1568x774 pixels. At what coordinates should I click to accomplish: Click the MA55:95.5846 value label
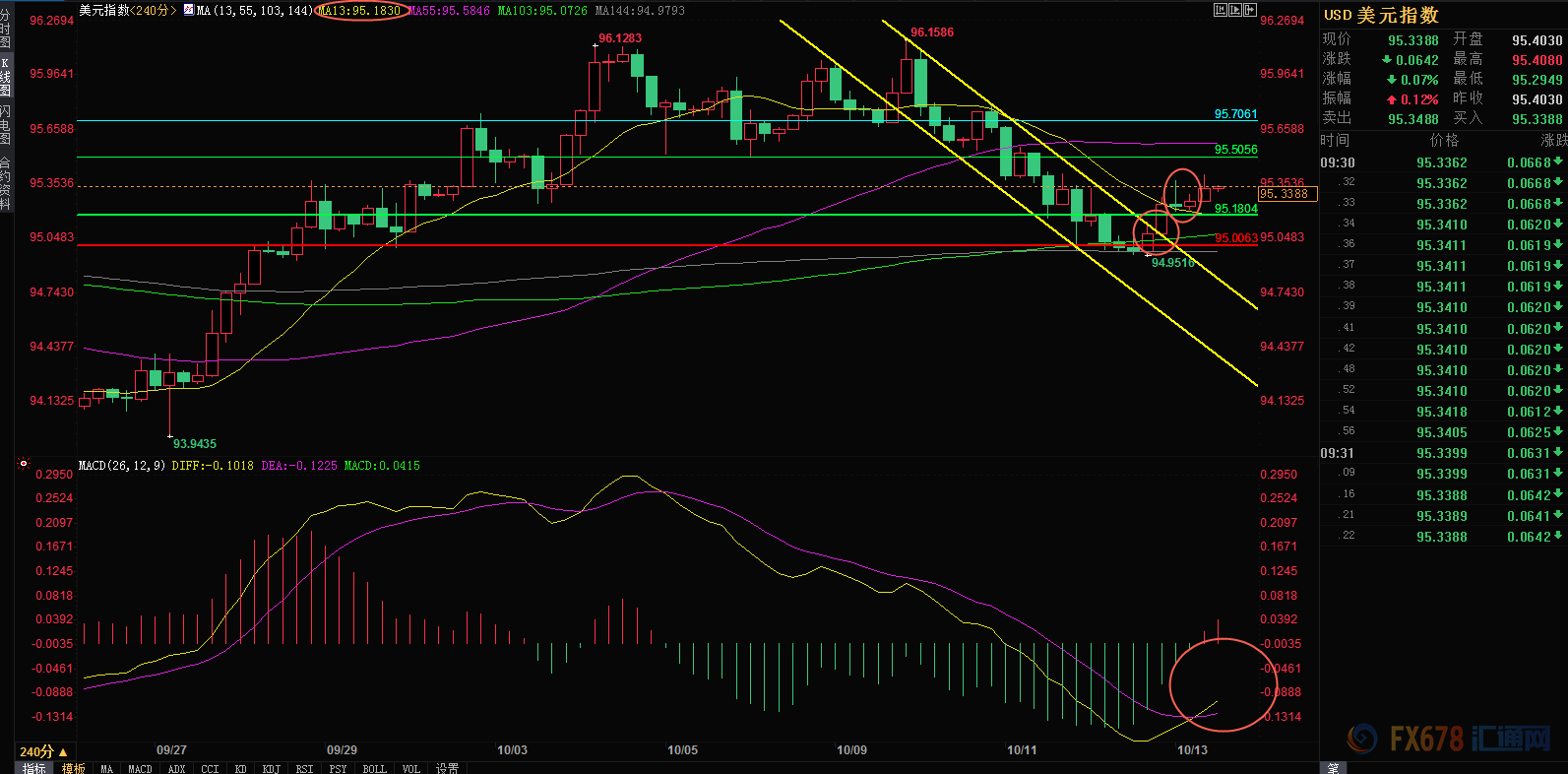click(x=449, y=10)
